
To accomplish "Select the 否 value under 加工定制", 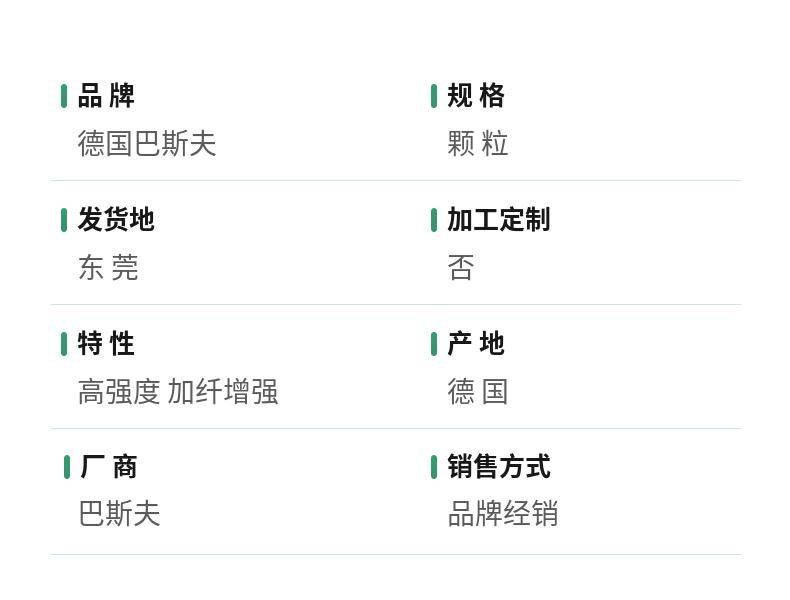I will [x=461, y=268].
